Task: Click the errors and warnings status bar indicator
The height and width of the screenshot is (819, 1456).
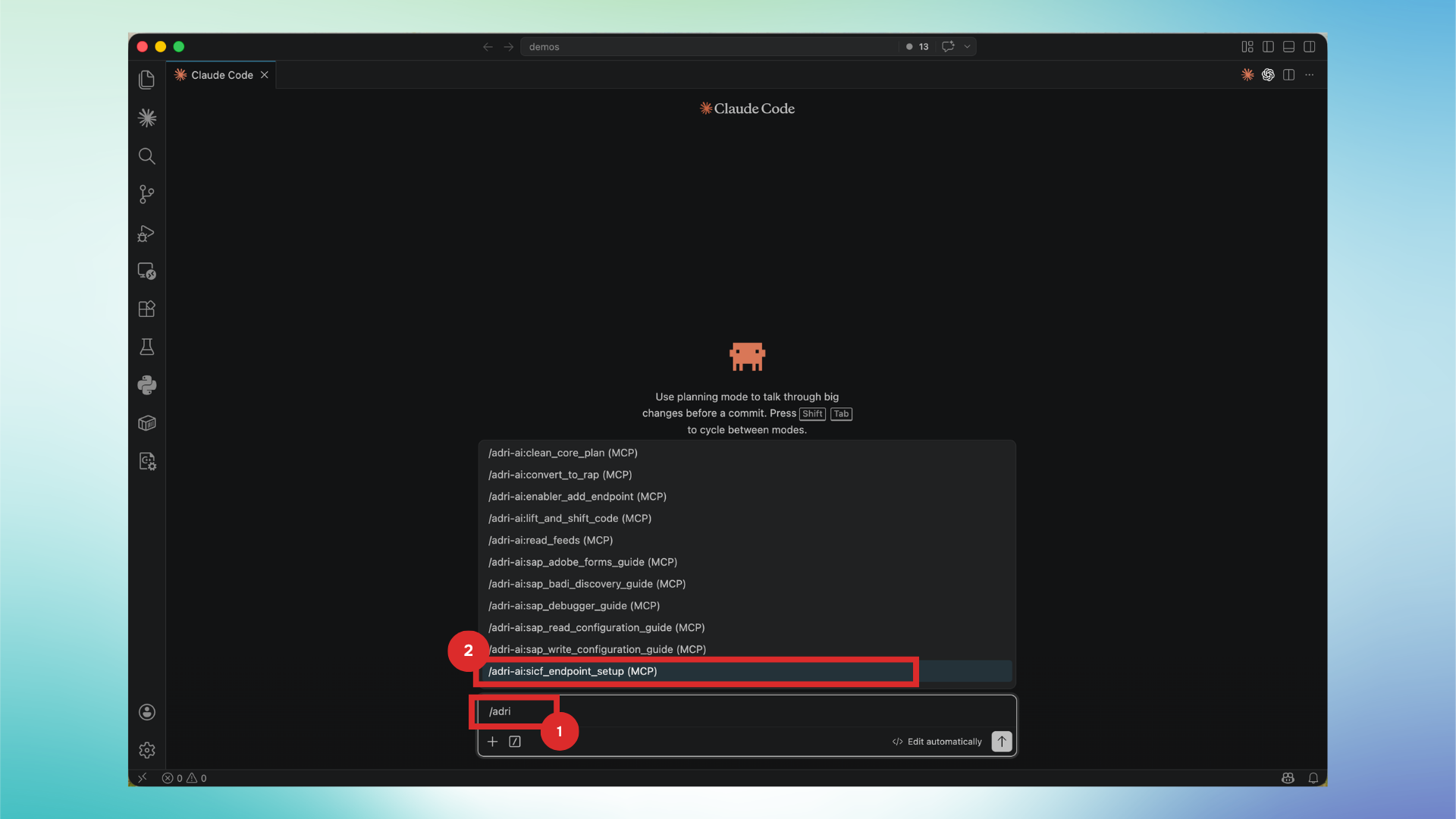Action: click(184, 778)
